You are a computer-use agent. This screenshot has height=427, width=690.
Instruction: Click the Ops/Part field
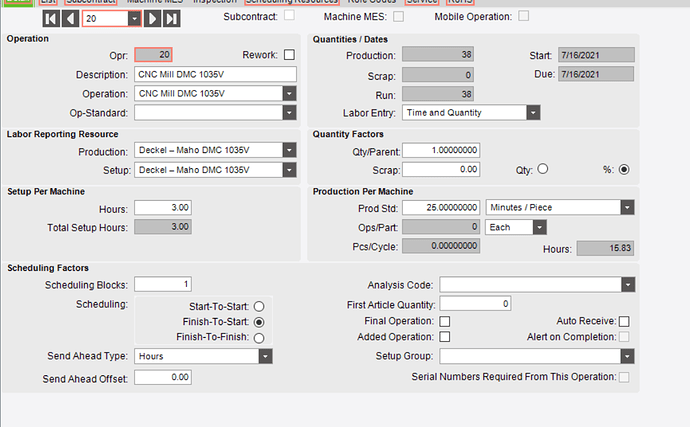point(441,227)
